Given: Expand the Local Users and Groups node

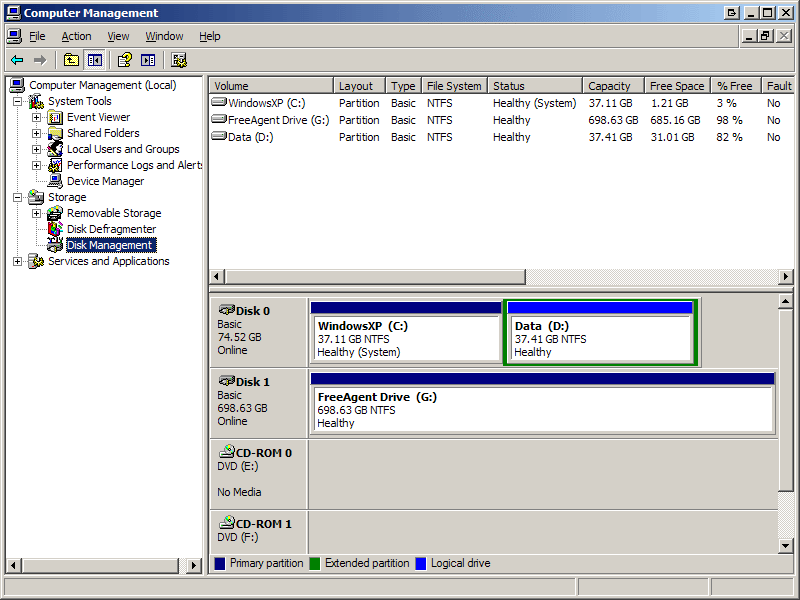Looking at the screenshot, I should coord(37,149).
